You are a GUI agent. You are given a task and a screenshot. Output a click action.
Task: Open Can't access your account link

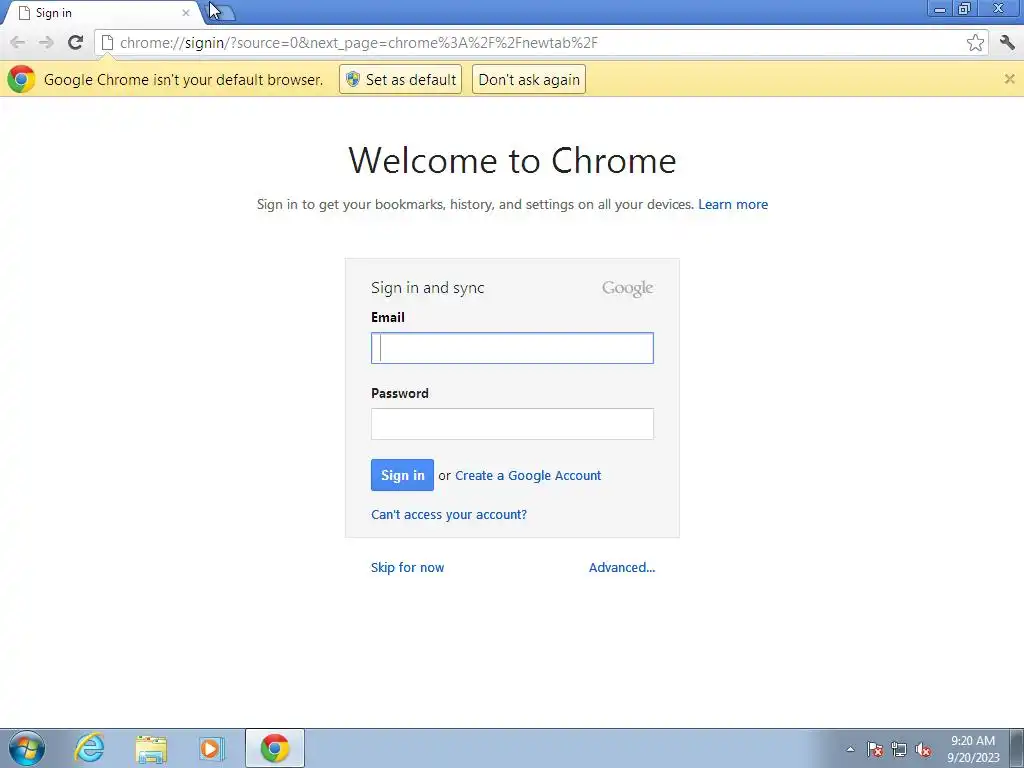tap(449, 515)
